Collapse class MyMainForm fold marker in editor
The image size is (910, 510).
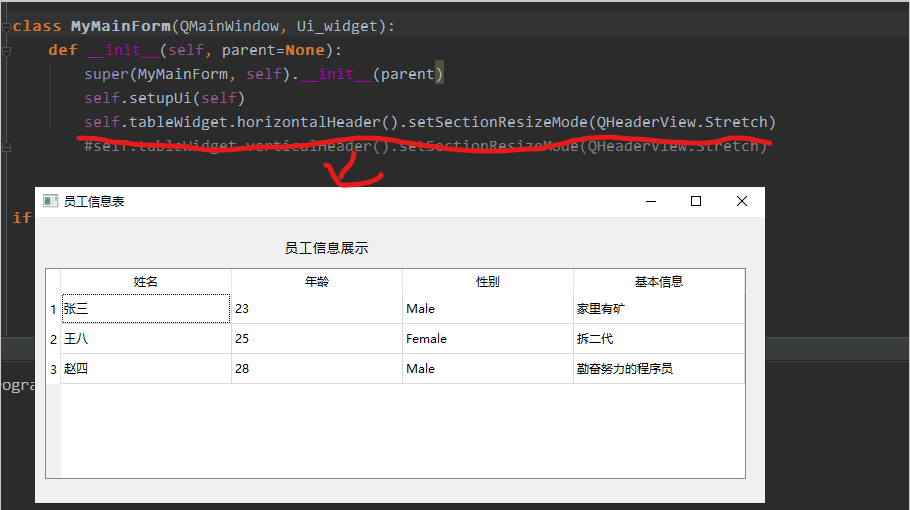[x=6, y=27]
